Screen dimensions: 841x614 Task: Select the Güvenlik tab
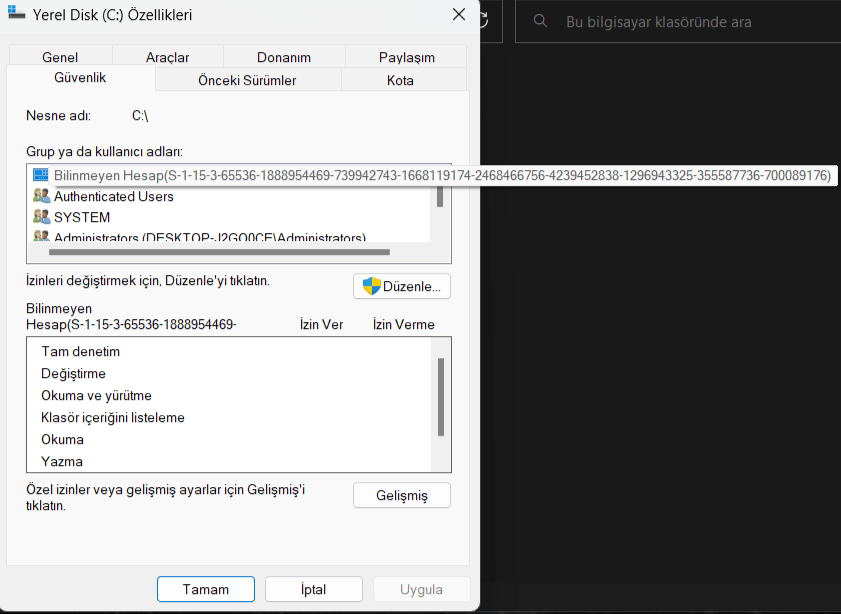click(80, 78)
